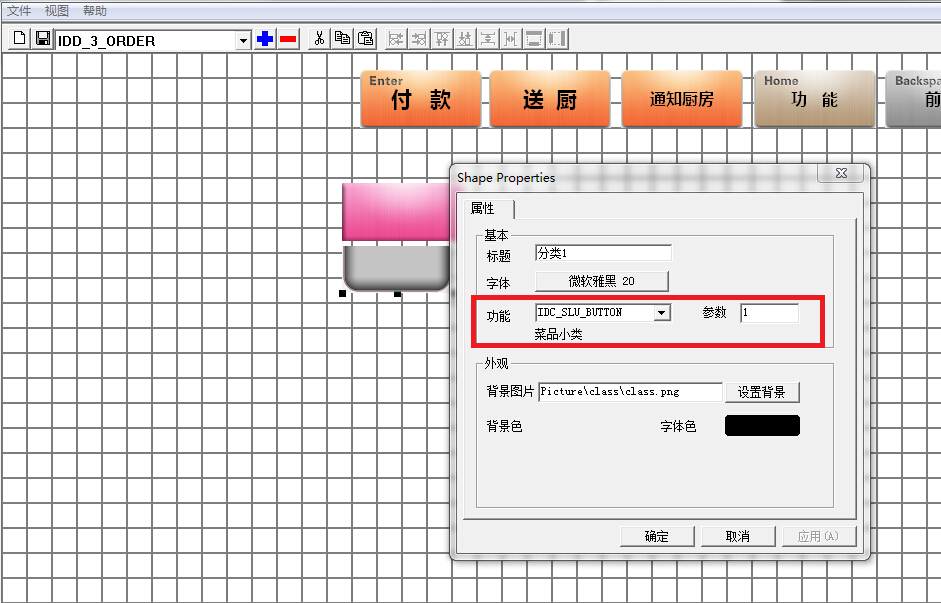Click the 标题 input field showing 分类1

tap(603, 253)
